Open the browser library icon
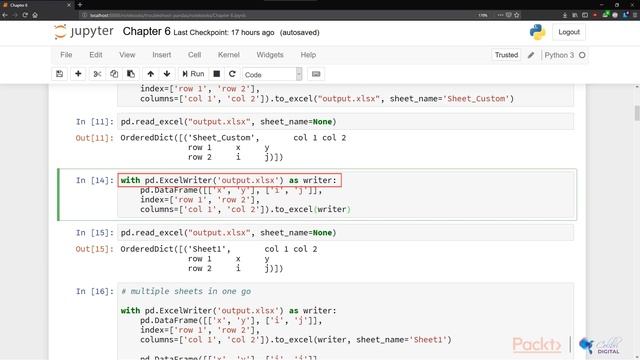This screenshot has width=640, height=360. pyautogui.click(x=575, y=15)
